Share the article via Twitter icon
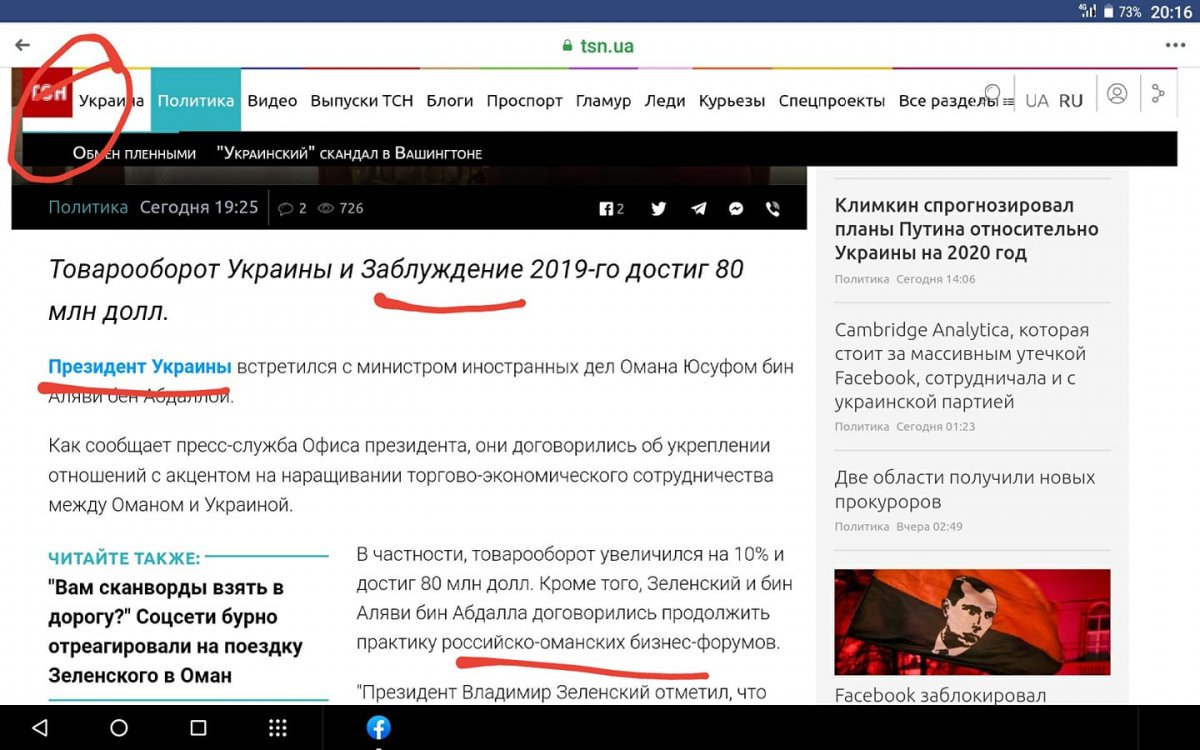This screenshot has height=750, width=1200. pos(658,208)
